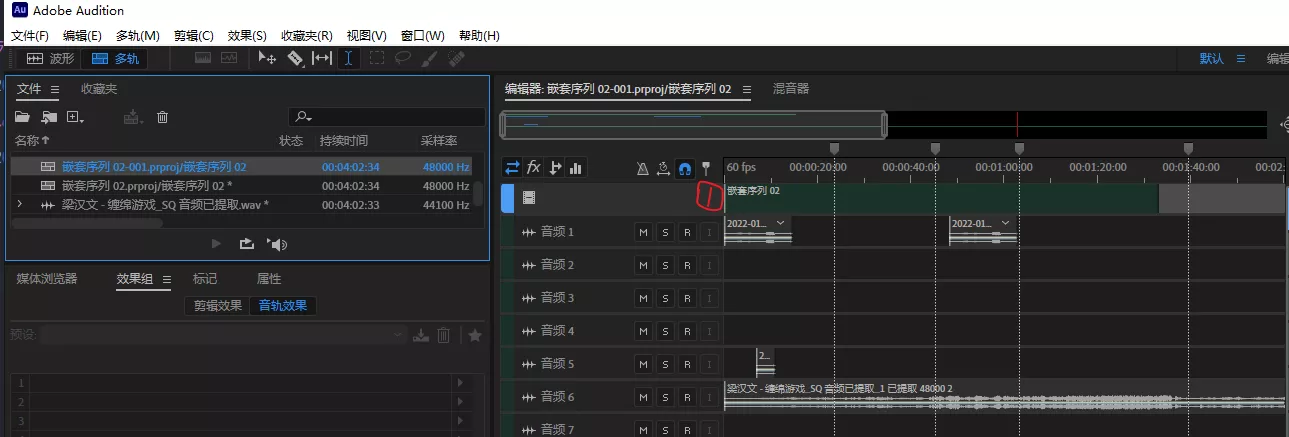Sort files by 采样率 column header
1289x437 pixels.
[439, 141]
